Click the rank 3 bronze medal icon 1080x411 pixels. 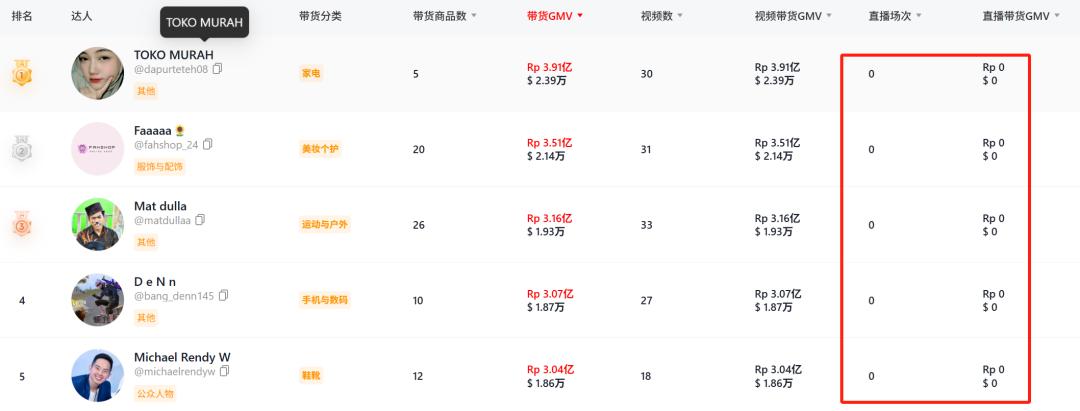click(22, 225)
